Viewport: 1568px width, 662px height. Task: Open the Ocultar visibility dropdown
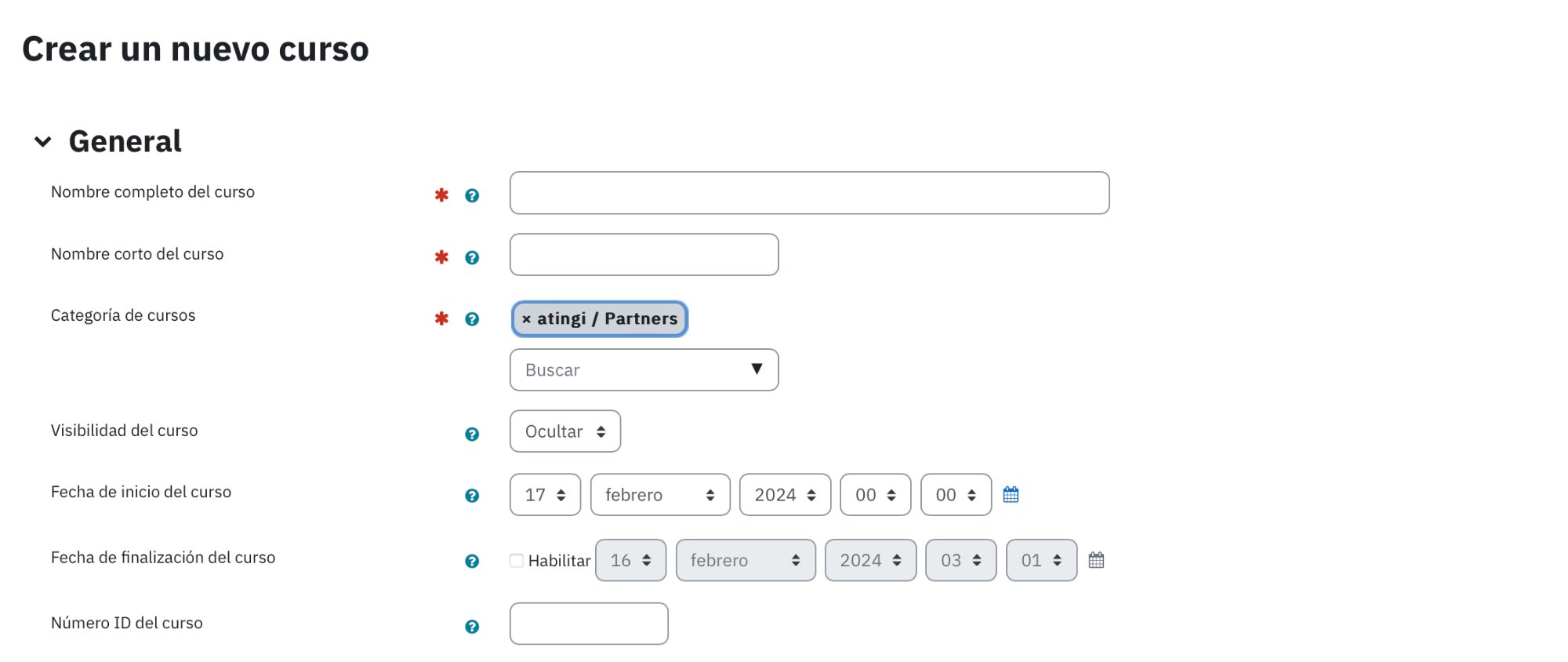pos(564,431)
